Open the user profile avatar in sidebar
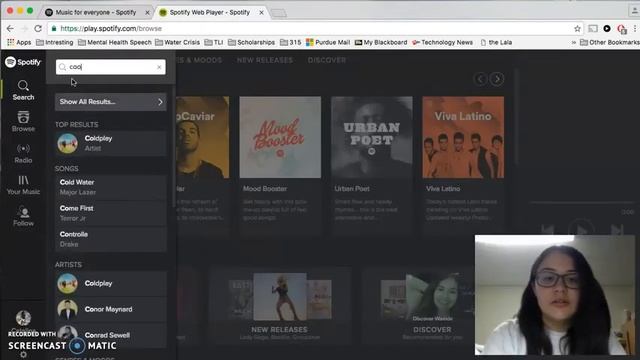The height and width of the screenshot is (360, 640). click(23, 318)
